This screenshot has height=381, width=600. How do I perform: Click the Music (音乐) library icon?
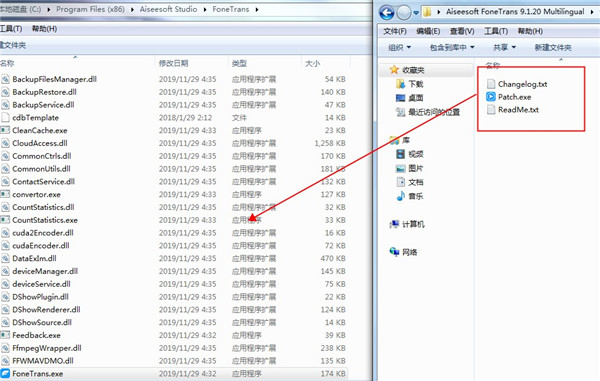coord(400,196)
